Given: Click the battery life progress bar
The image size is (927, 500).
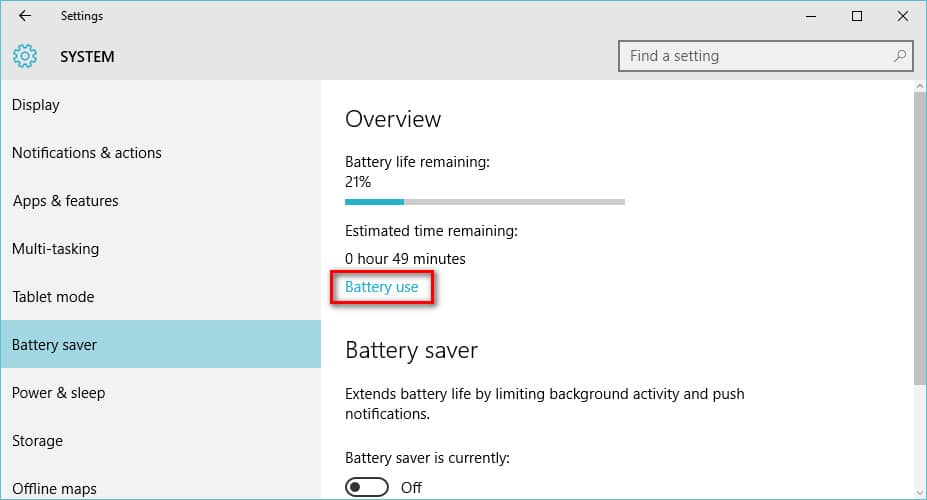Looking at the screenshot, I should 484,202.
